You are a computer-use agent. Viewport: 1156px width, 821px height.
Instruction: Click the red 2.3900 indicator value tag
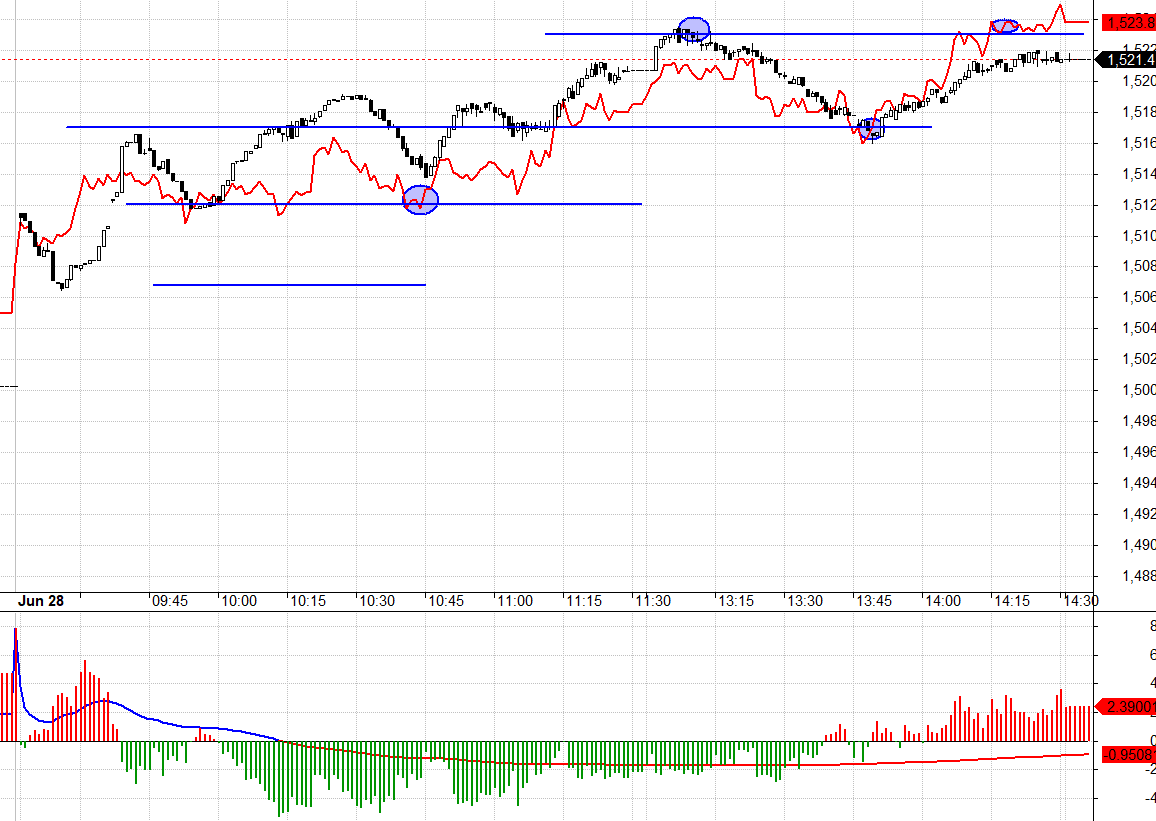click(1126, 707)
